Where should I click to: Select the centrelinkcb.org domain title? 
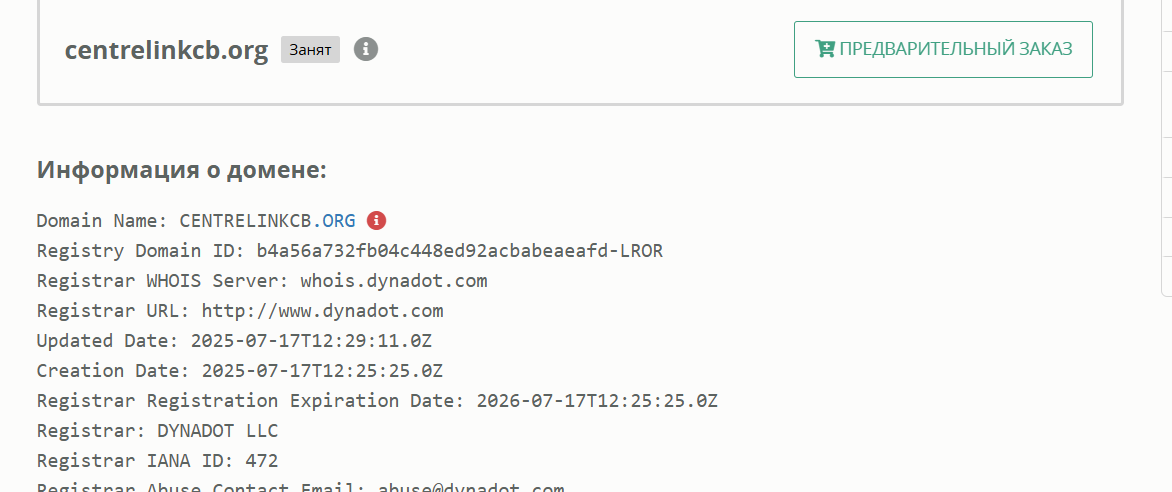tap(166, 51)
